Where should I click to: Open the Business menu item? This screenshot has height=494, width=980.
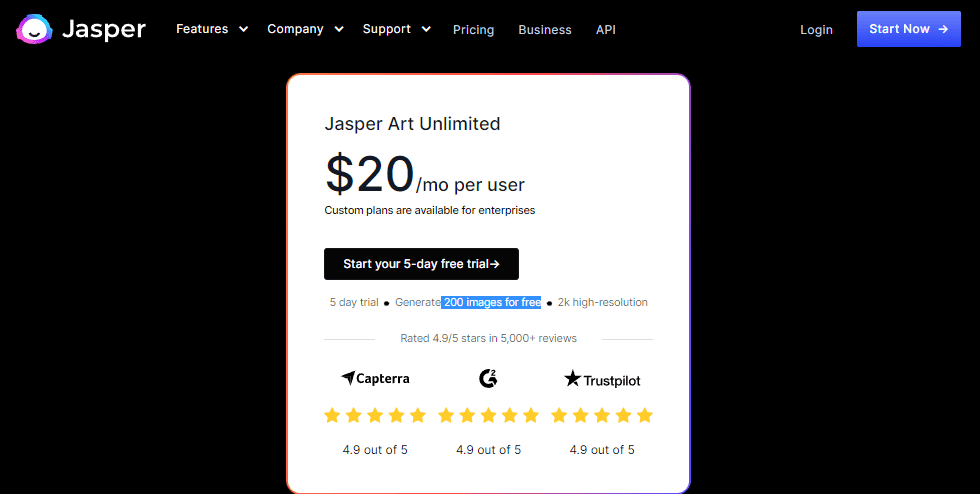click(x=545, y=30)
